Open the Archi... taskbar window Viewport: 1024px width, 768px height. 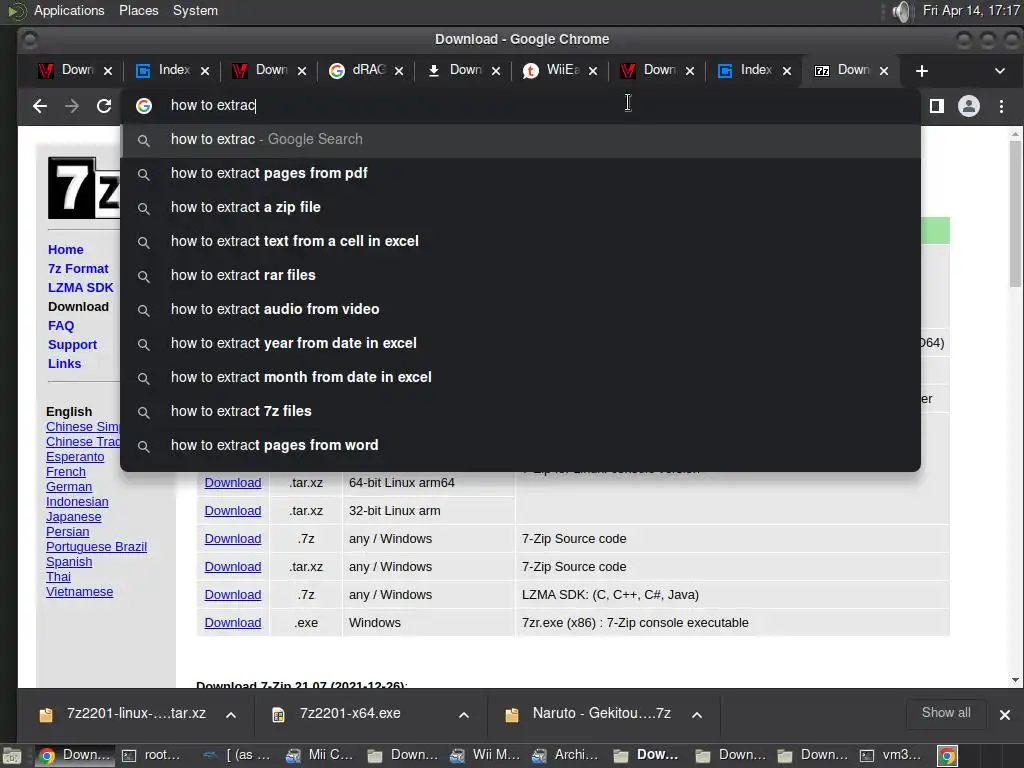pyautogui.click(x=566, y=755)
